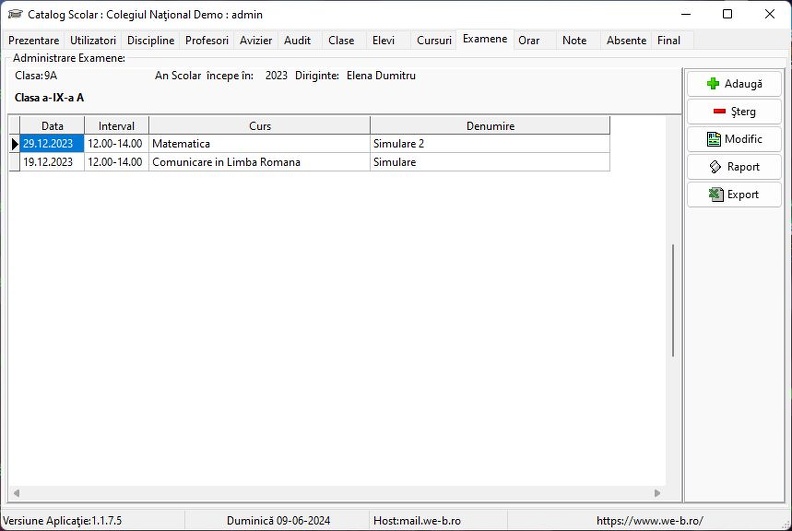Click the horizontal scrollbar right arrow
Screen dimensions: 792x531
point(657,493)
